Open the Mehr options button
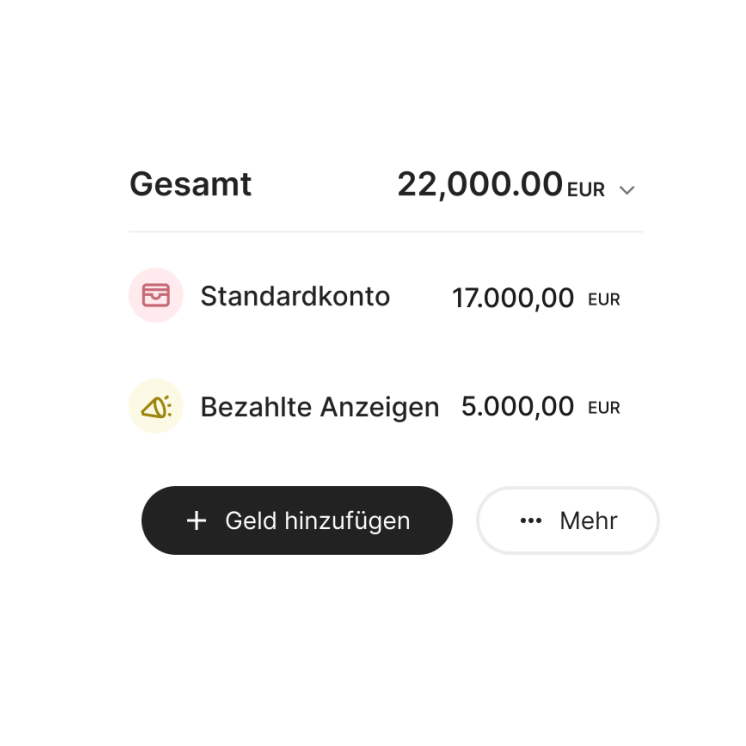The height and width of the screenshot is (746, 746). click(x=567, y=520)
